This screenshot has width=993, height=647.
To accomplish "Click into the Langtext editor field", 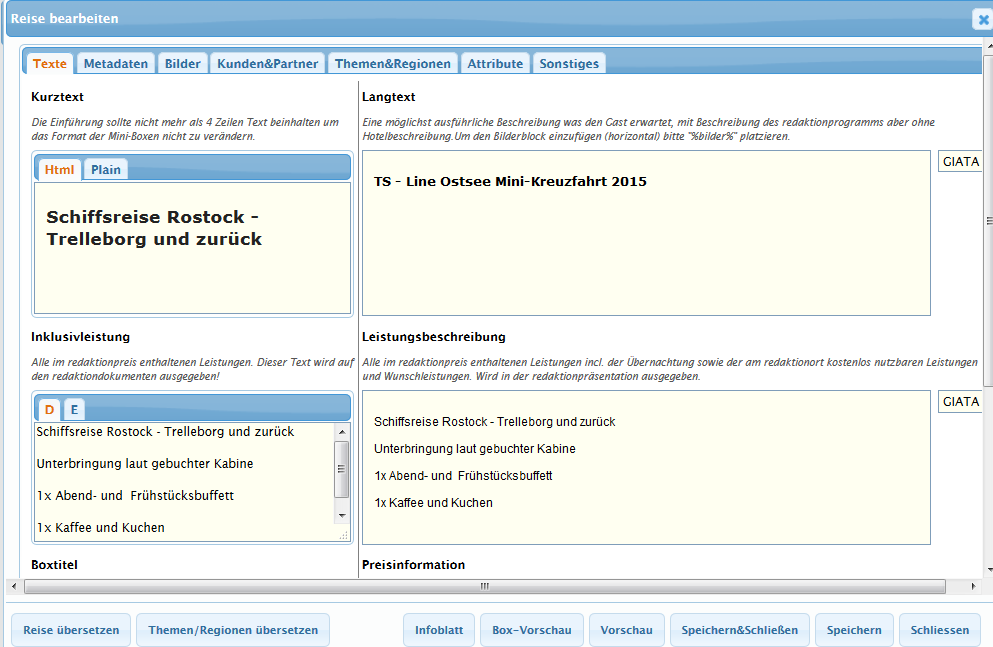I will pos(646,250).
